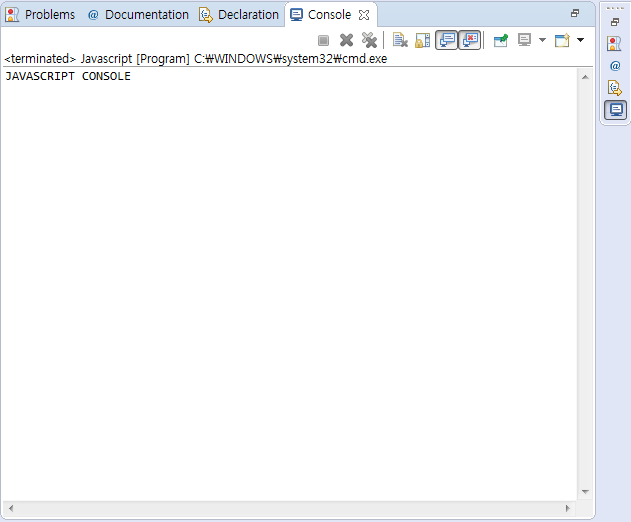
Task: Switch to the Declaration tab
Action: click(239, 15)
